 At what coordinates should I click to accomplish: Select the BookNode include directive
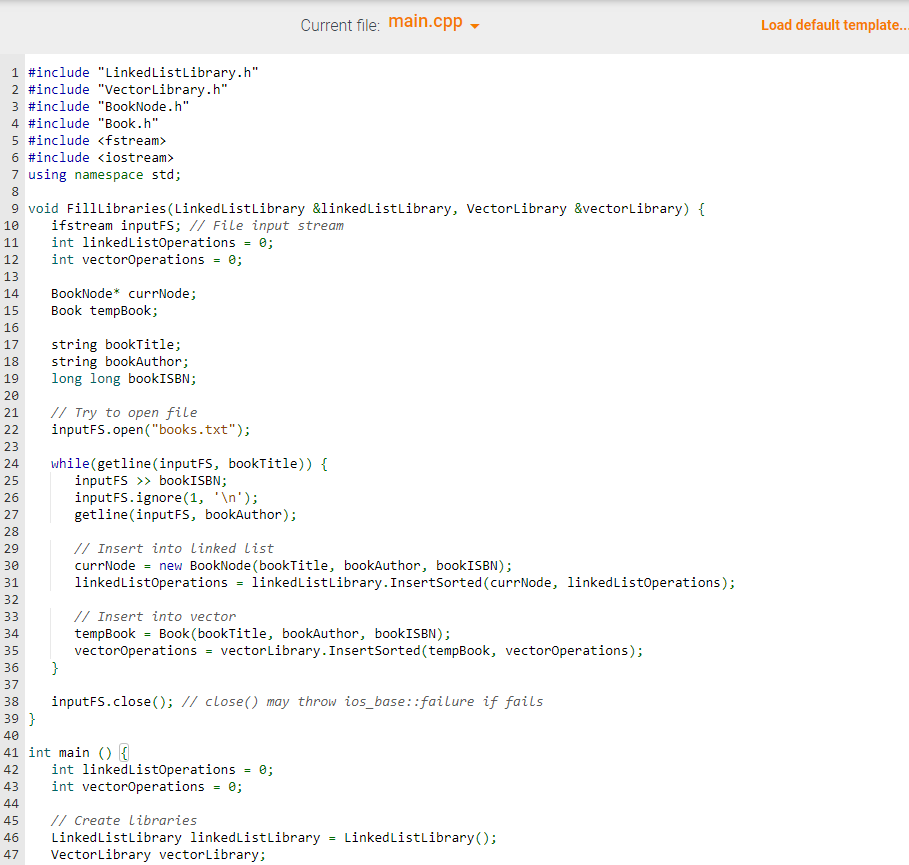[110, 105]
